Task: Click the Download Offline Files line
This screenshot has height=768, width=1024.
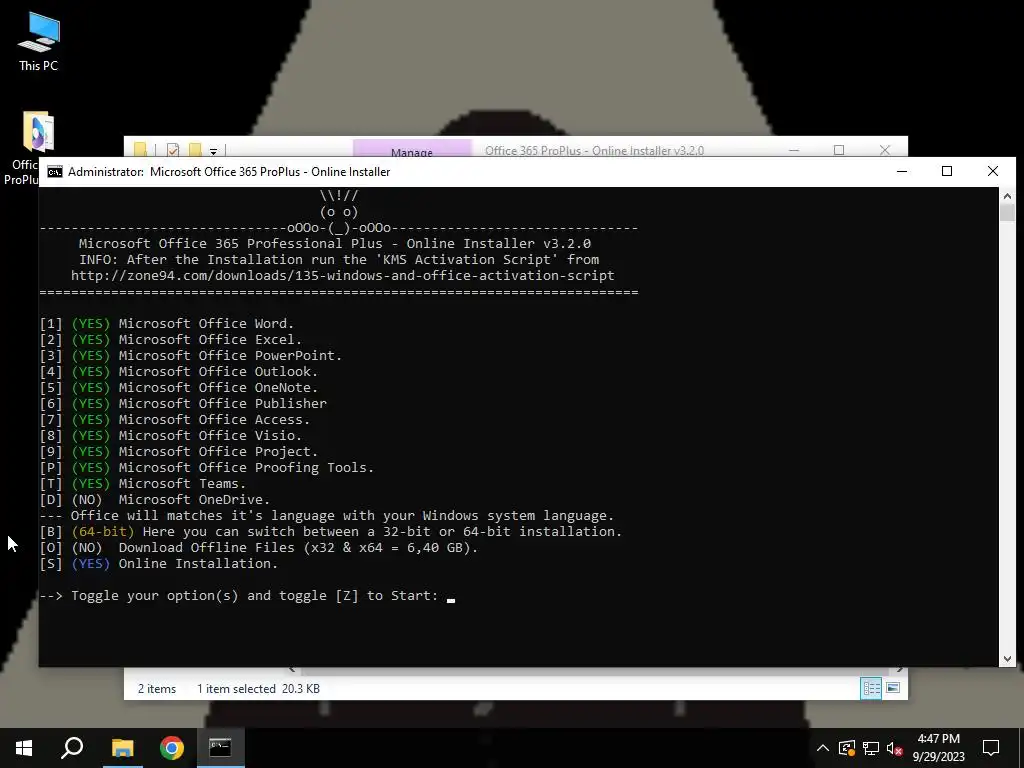Action: (x=259, y=547)
